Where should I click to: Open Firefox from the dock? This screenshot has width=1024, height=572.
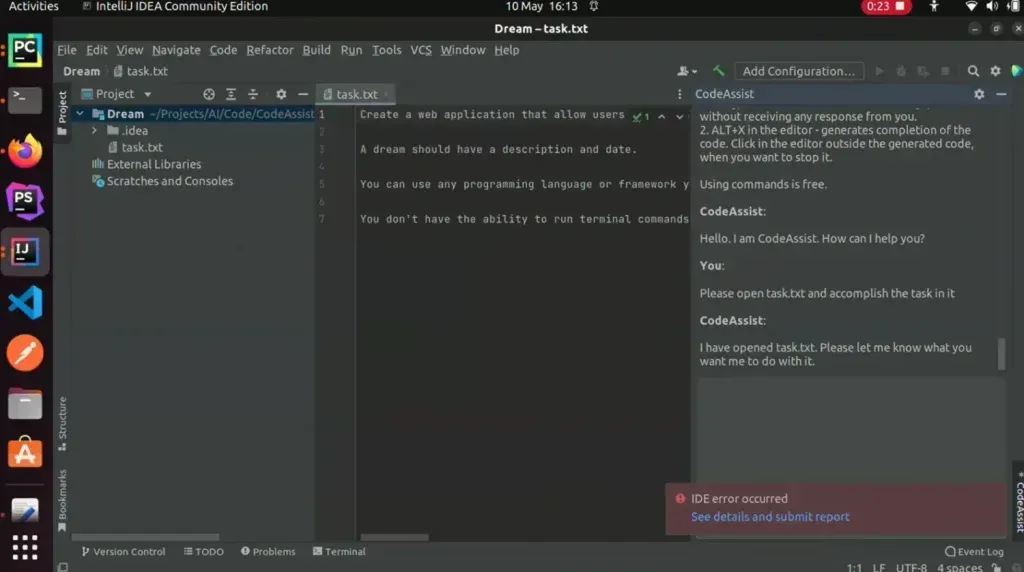tap(25, 151)
